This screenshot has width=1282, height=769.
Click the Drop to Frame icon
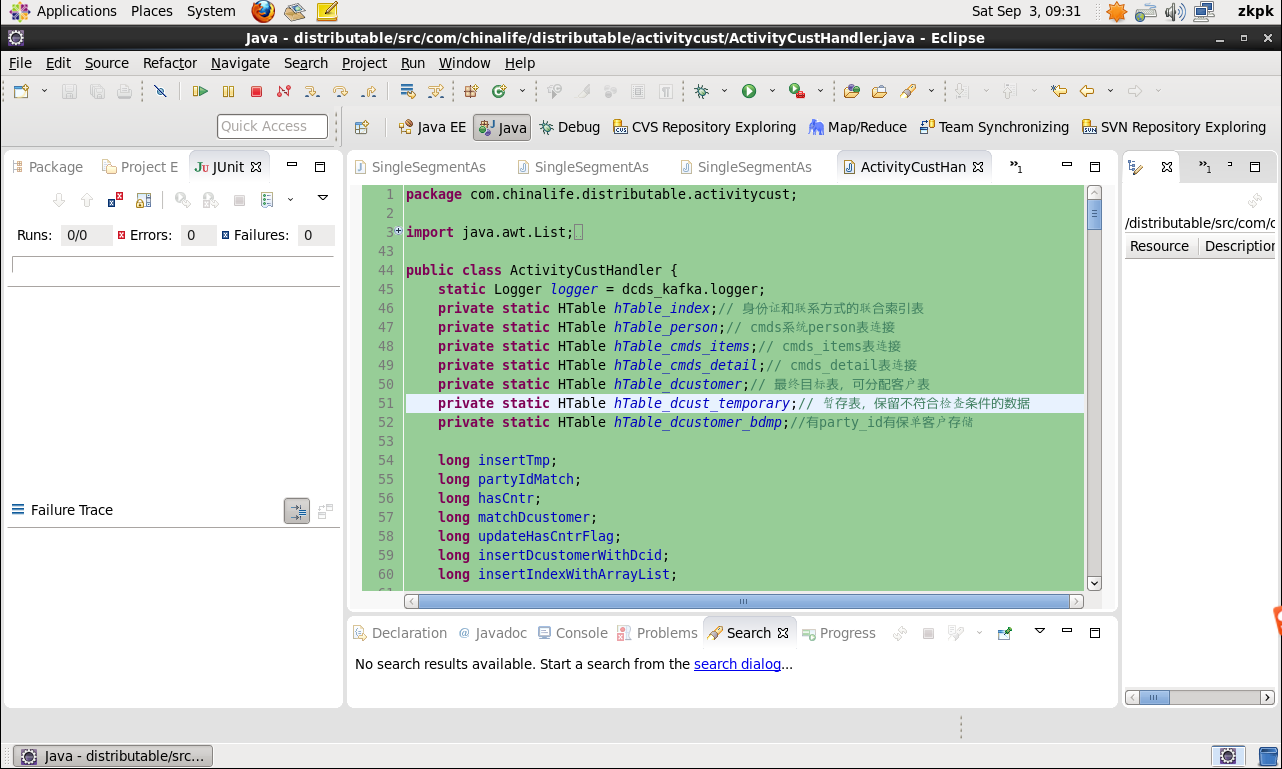(x=408, y=91)
